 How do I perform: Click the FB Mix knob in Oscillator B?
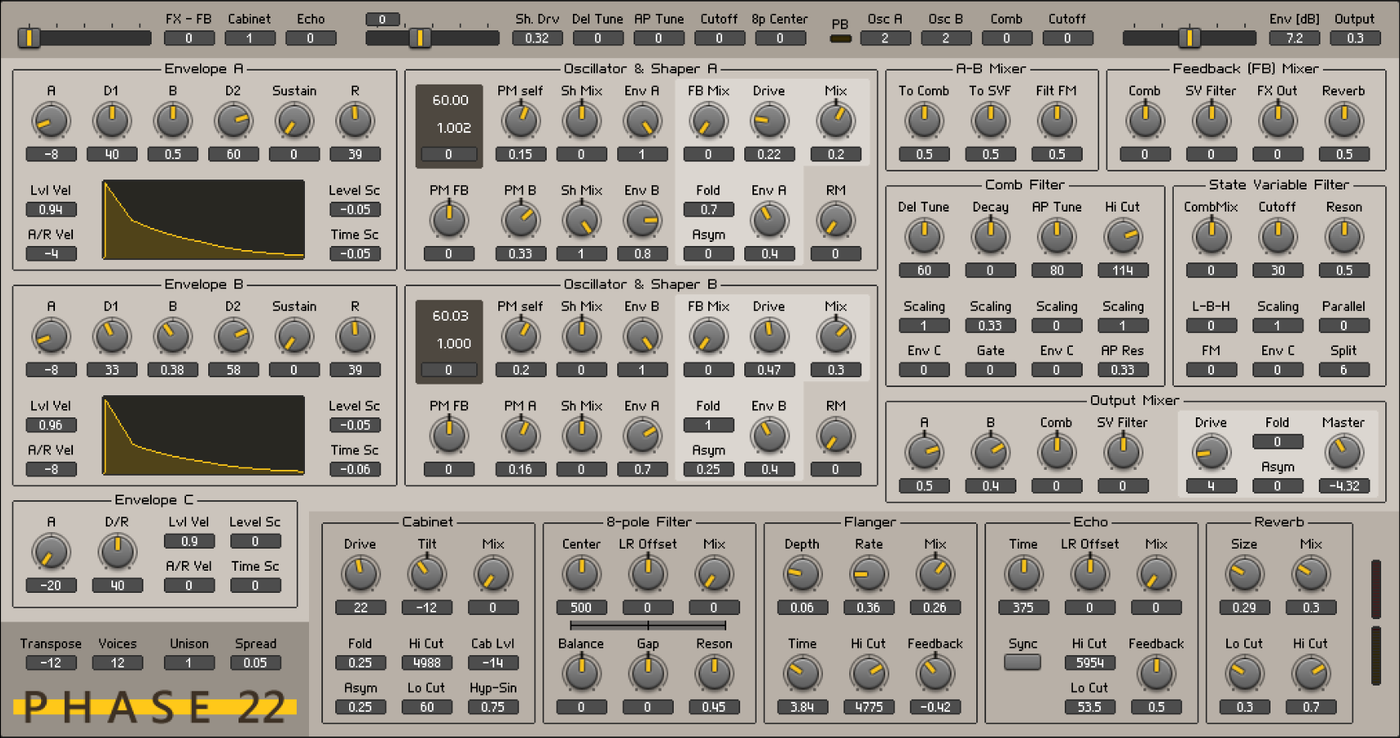tap(708, 337)
